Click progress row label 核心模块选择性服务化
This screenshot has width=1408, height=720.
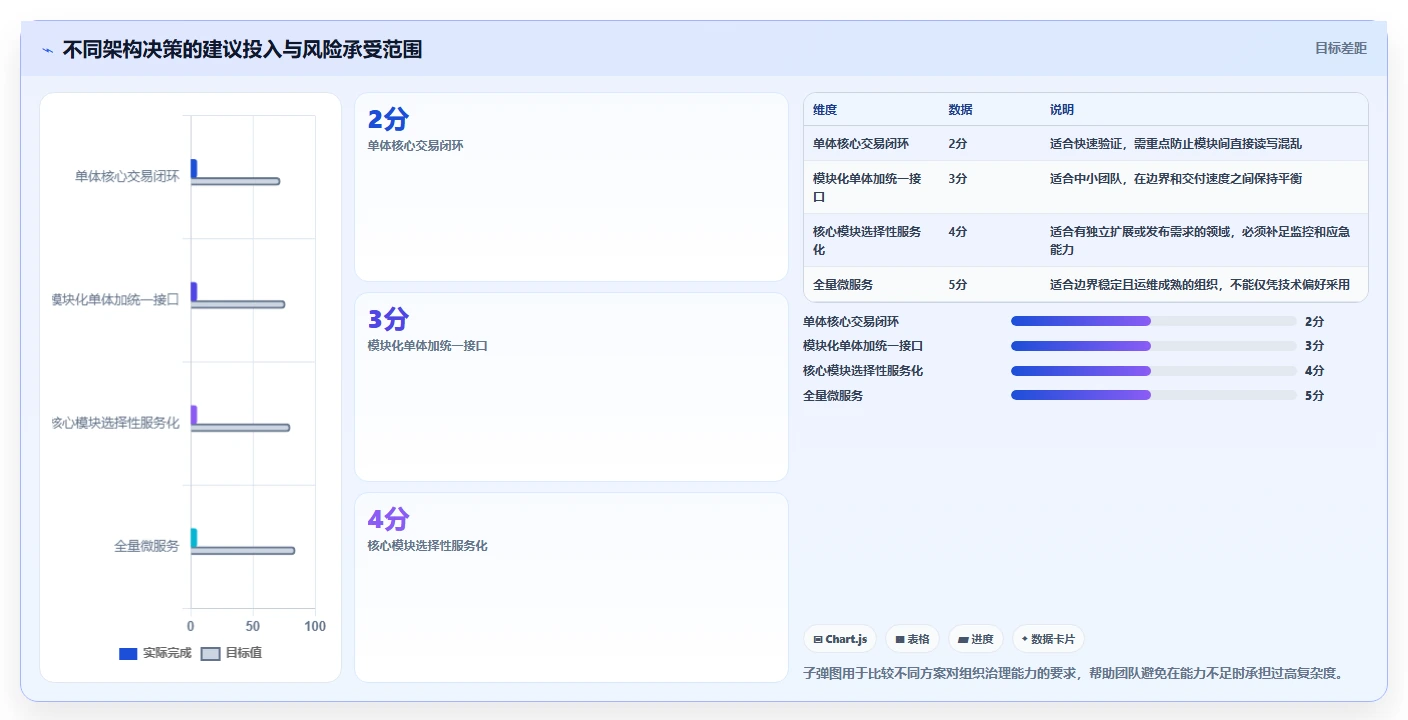[863, 371]
